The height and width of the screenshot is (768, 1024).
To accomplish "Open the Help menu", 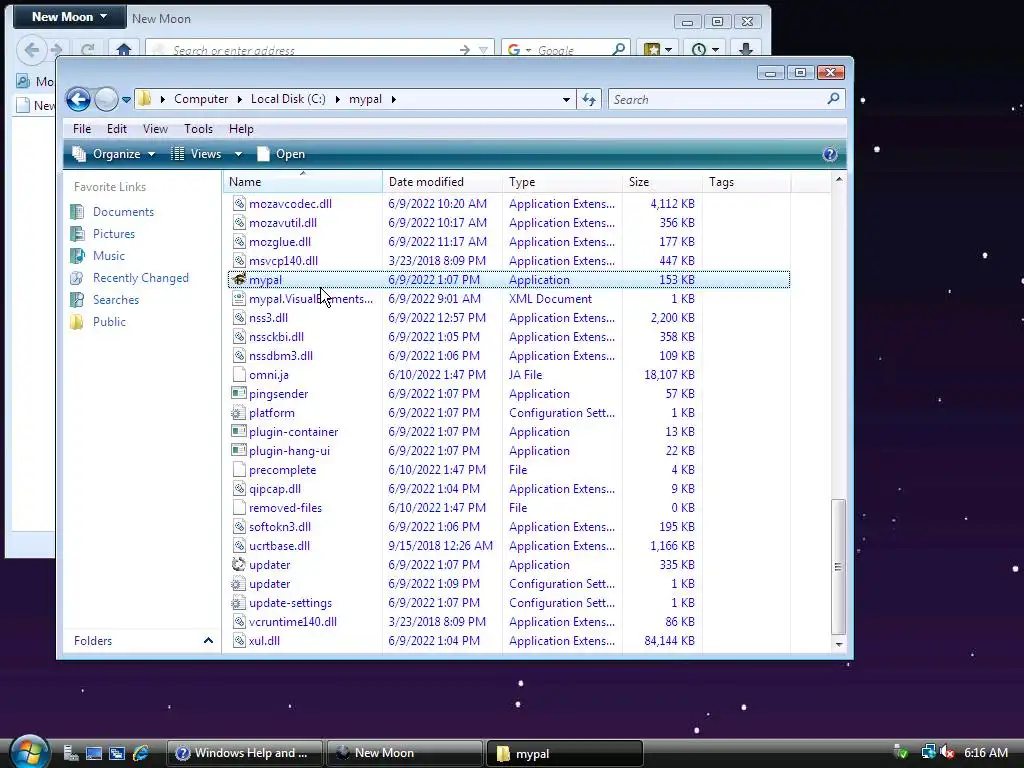I will [x=241, y=129].
